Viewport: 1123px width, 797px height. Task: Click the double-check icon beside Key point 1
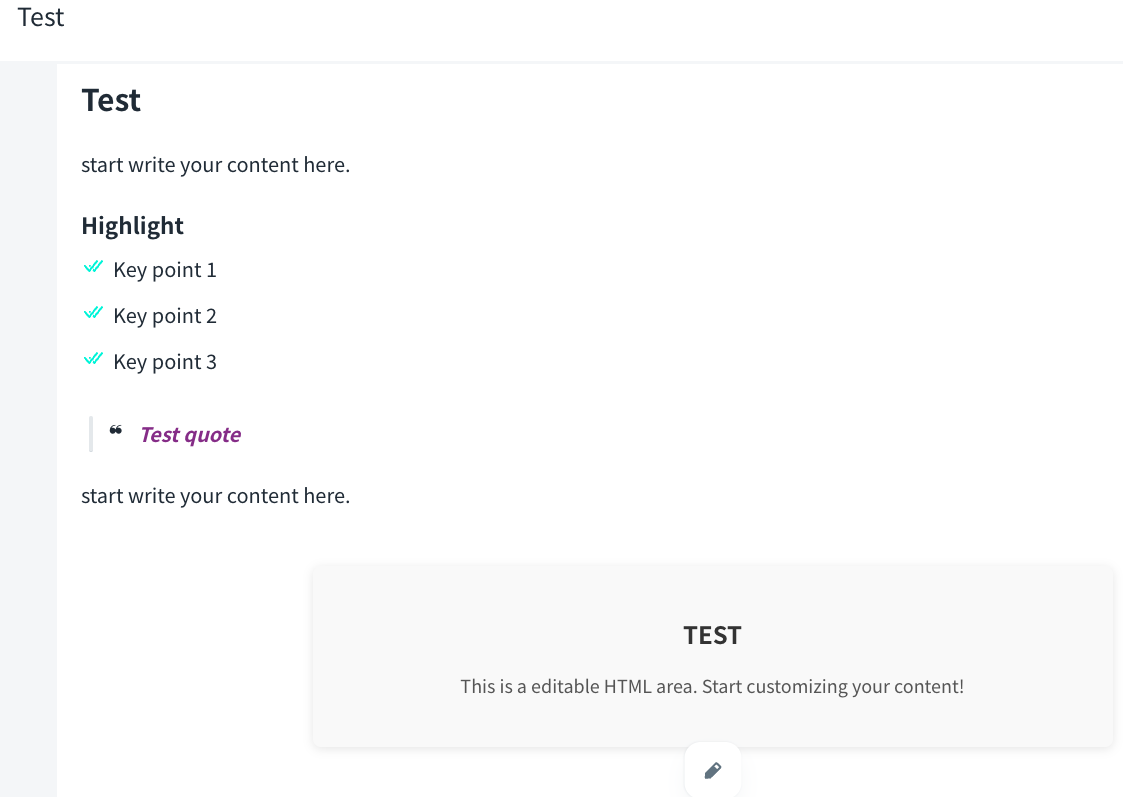point(93,267)
